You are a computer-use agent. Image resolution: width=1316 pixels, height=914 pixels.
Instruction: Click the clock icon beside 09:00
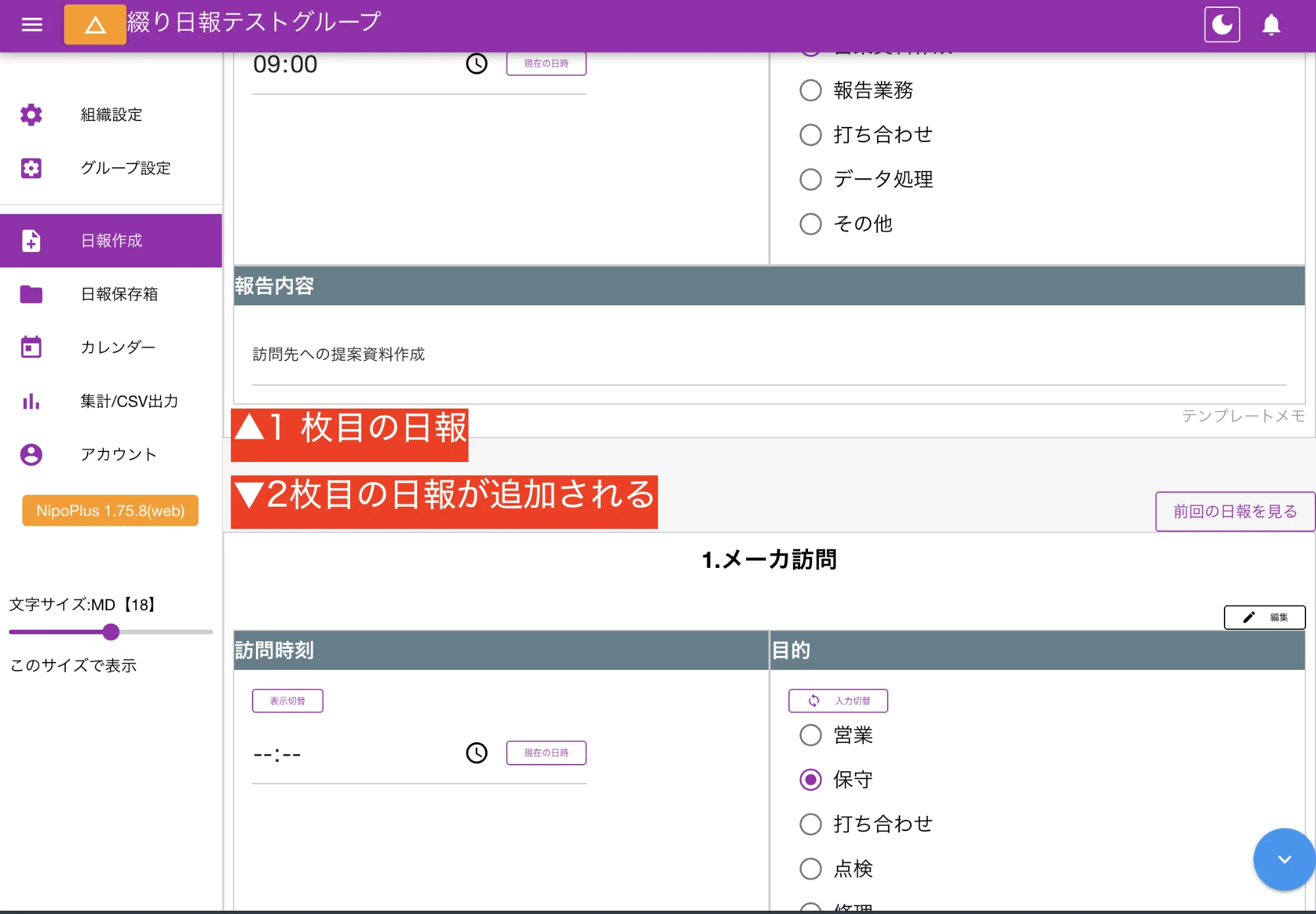tap(476, 64)
